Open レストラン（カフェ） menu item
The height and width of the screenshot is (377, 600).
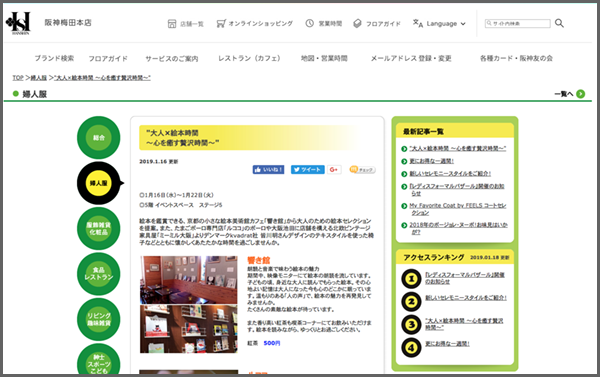click(249, 58)
